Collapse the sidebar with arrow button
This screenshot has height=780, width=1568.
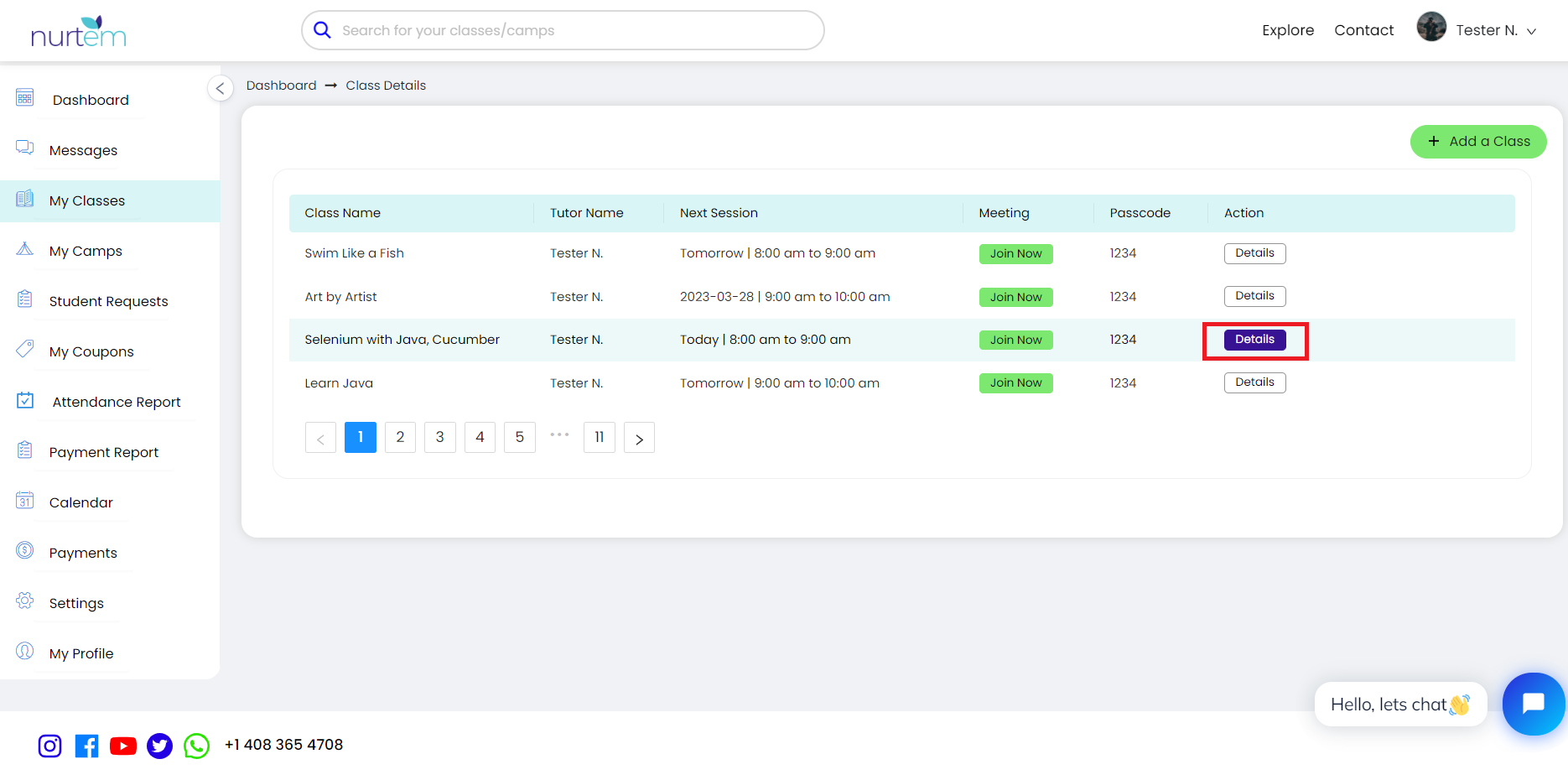click(220, 88)
